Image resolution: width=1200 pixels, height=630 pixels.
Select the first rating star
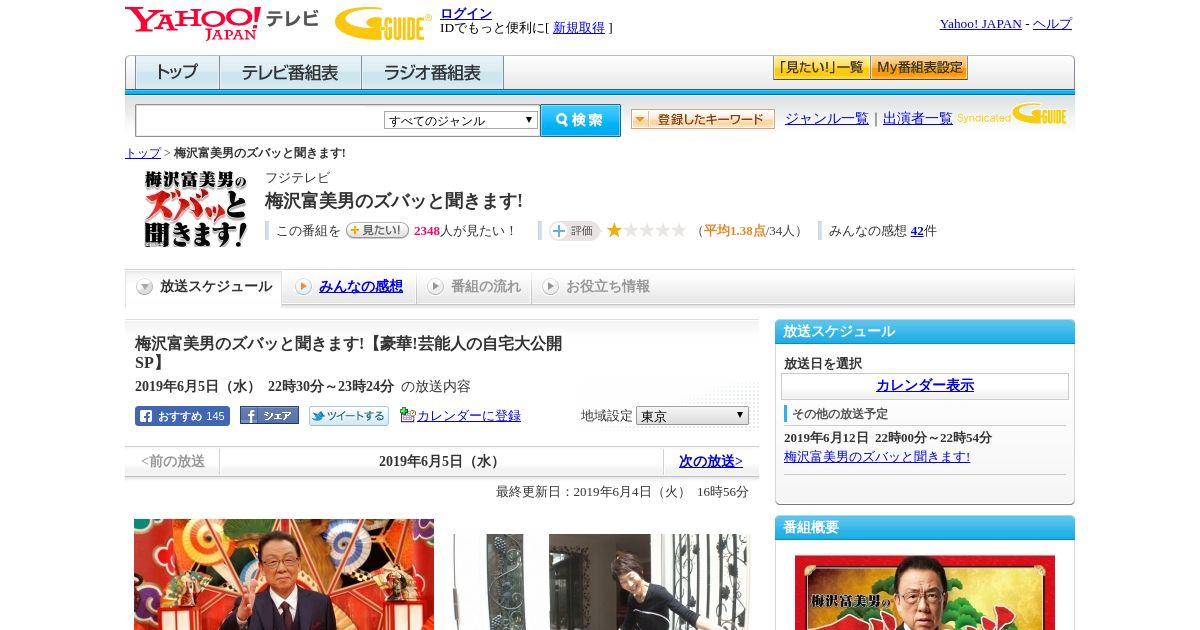click(x=614, y=230)
